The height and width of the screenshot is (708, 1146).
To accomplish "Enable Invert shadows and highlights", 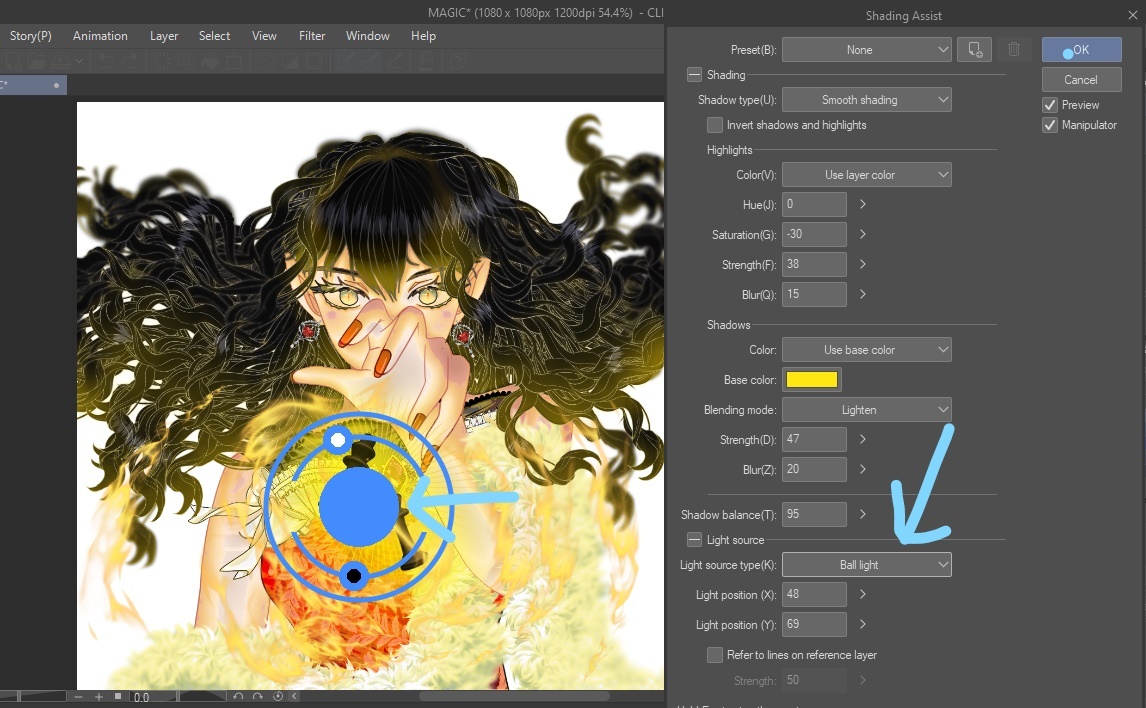I will pyautogui.click(x=715, y=125).
